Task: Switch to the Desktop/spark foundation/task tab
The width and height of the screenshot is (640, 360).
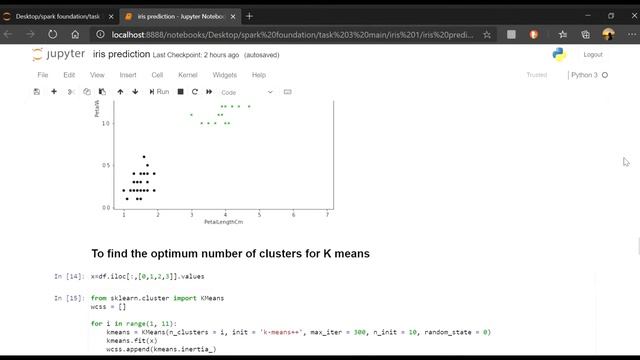Action: click(x=58, y=16)
